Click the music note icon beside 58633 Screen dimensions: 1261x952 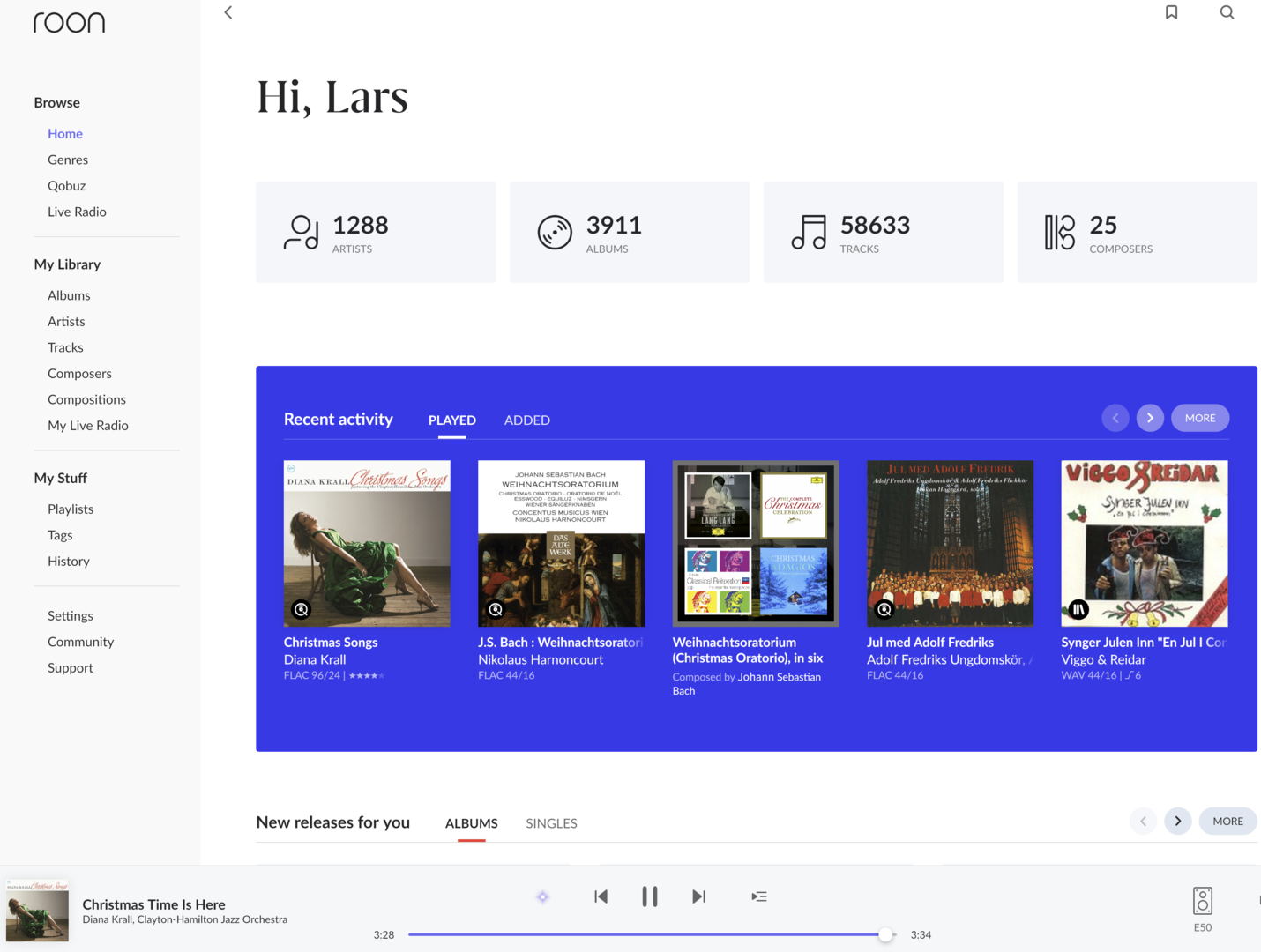coord(809,233)
